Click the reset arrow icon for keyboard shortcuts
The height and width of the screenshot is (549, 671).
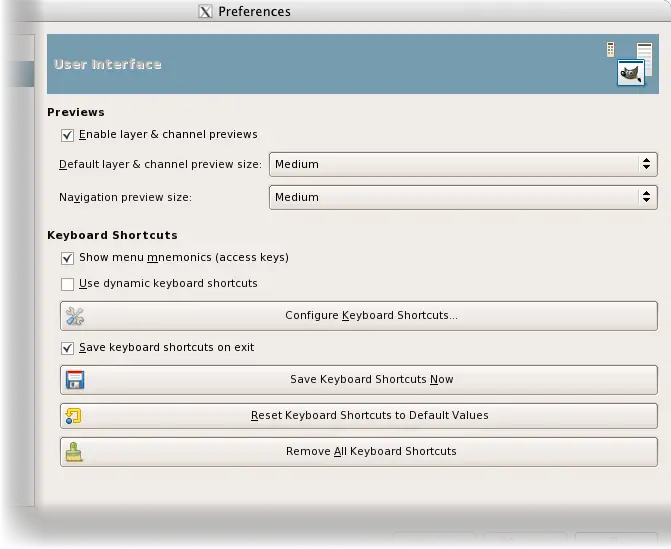click(x=74, y=416)
